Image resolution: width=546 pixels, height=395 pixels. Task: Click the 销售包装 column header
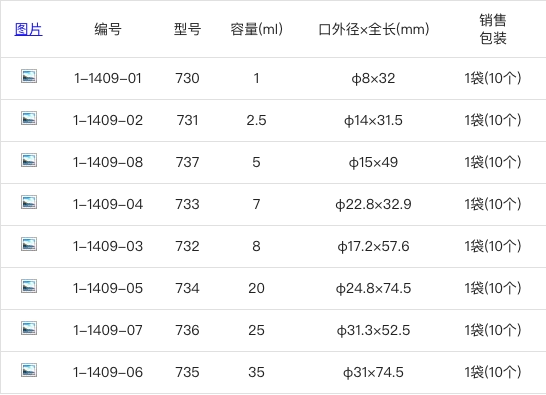point(493,29)
